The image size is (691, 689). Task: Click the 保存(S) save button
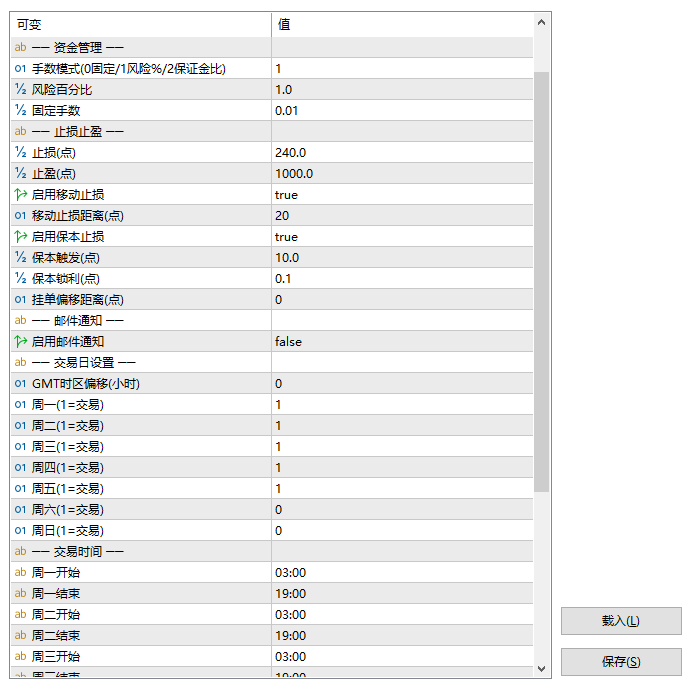tap(621, 662)
